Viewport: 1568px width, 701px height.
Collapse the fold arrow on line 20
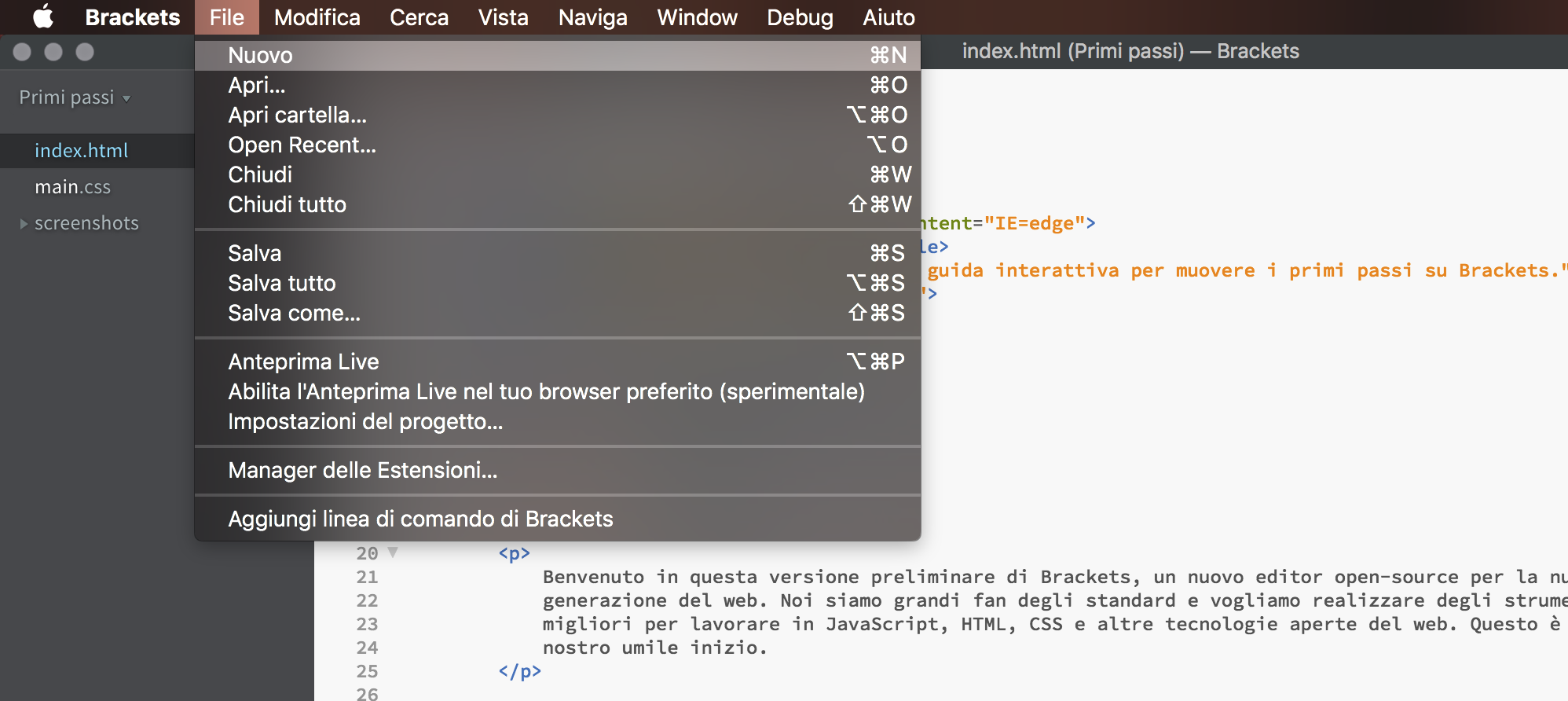393,552
